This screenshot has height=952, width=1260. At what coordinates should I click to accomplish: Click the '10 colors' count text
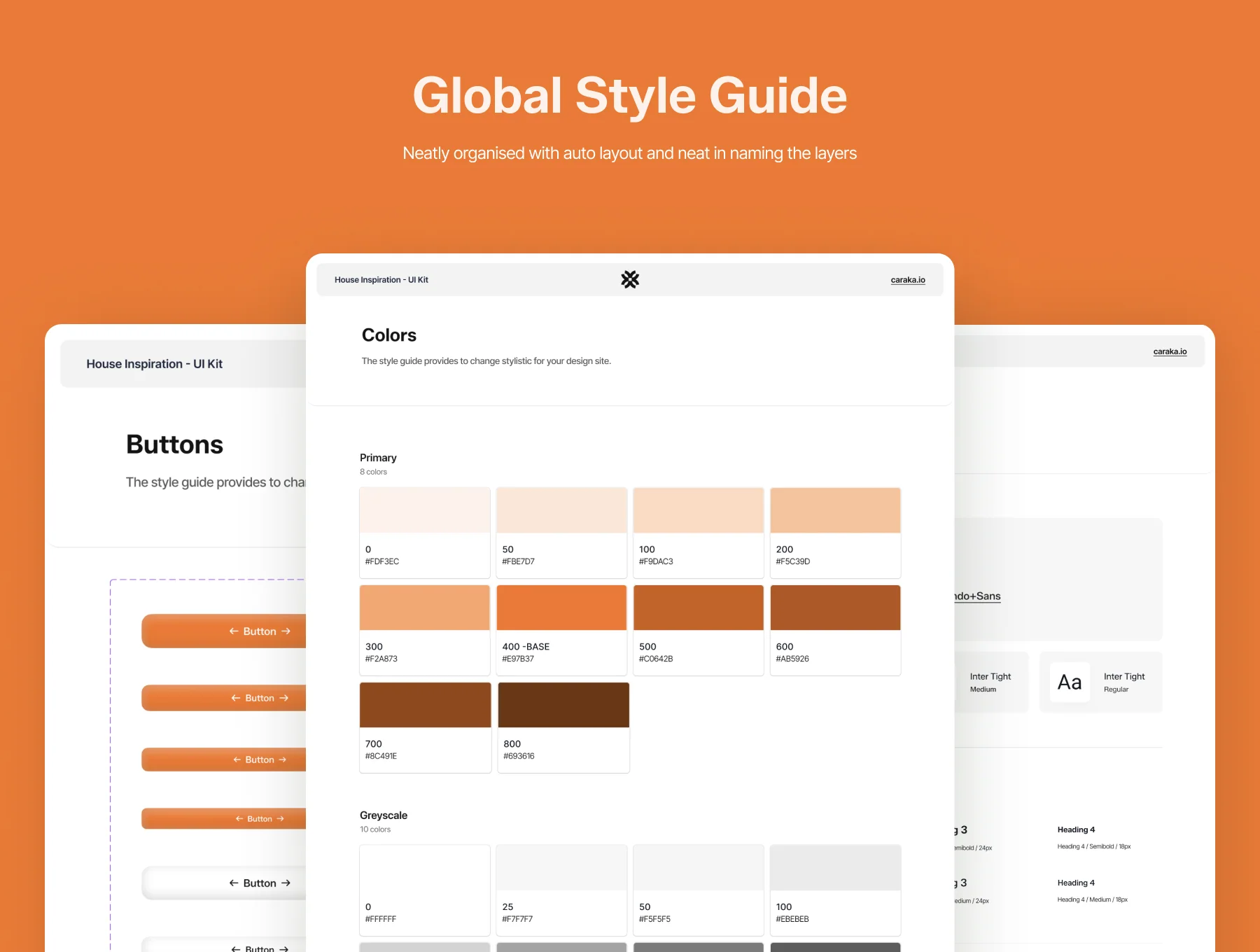375,829
